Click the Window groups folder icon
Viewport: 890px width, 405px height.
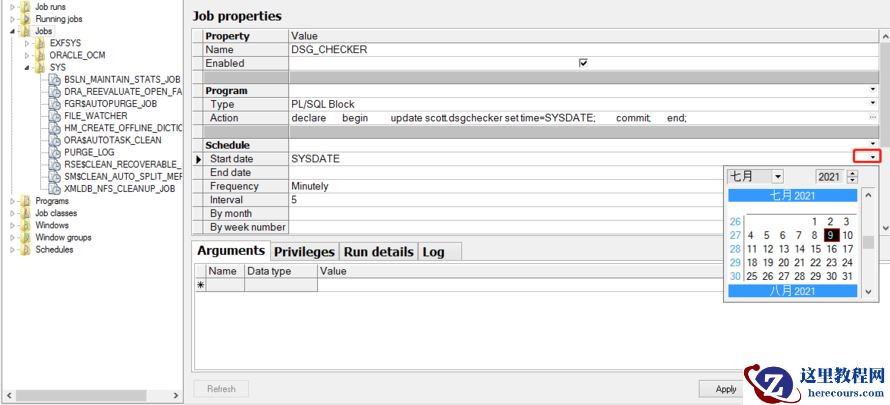coord(25,237)
